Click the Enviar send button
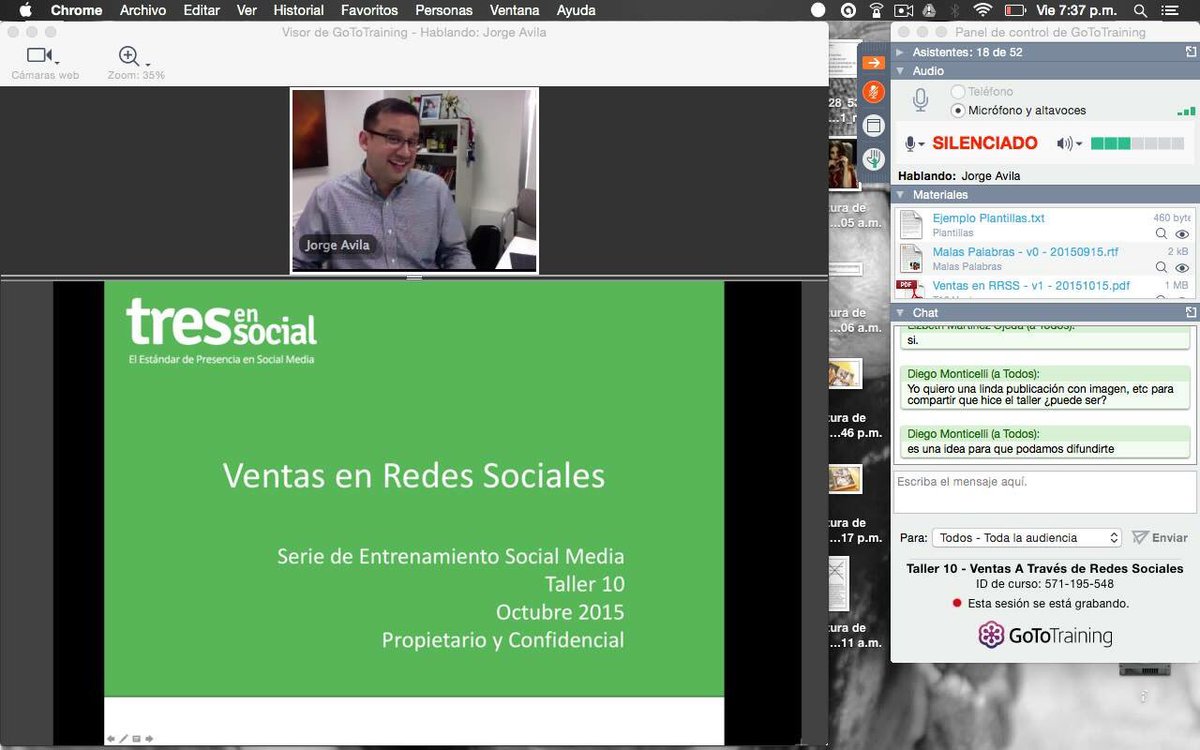 pos(1160,538)
